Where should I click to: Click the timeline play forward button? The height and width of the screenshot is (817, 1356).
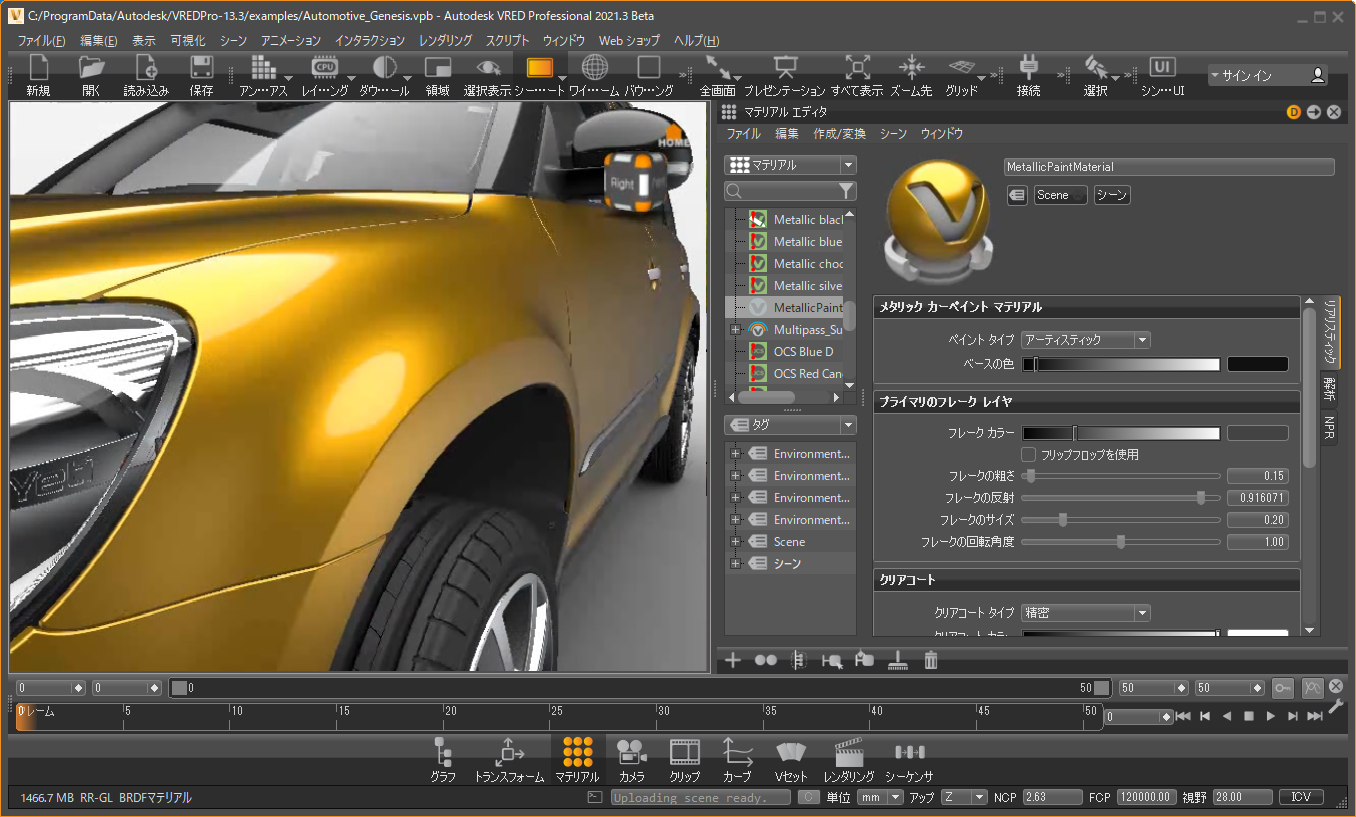tap(1271, 716)
